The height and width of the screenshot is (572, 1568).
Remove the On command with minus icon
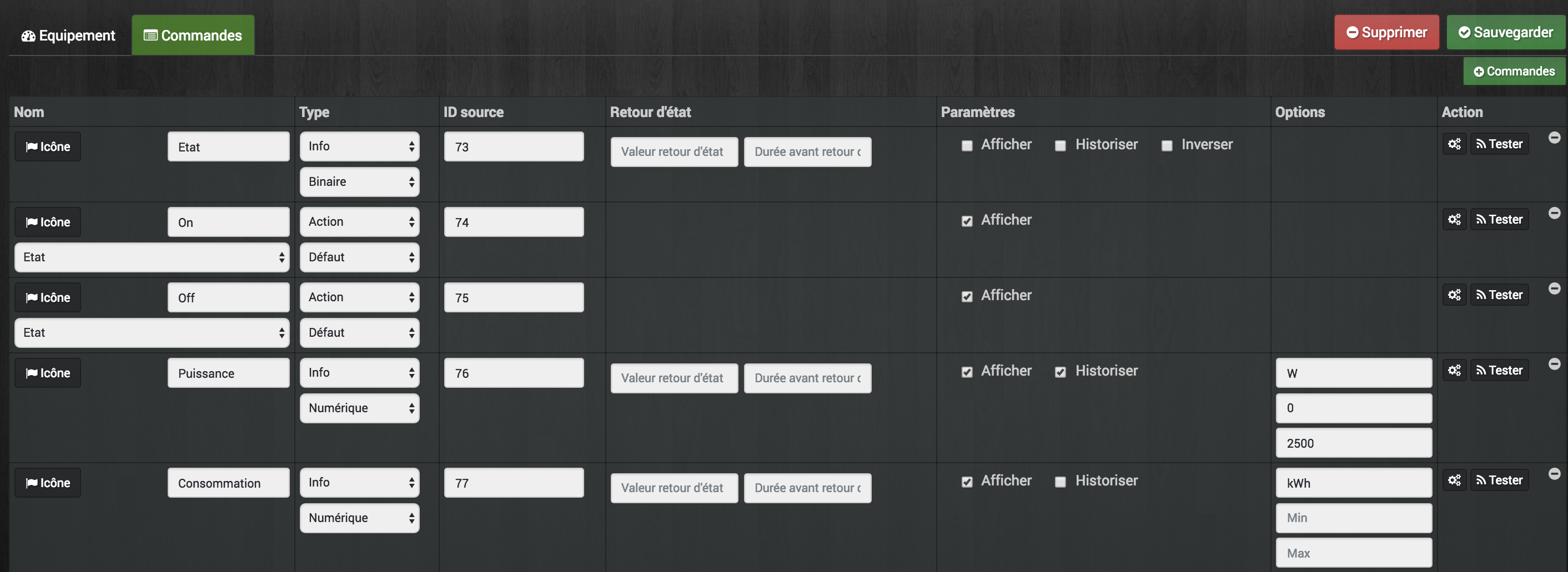pyautogui.click(x=1554, y=213)
